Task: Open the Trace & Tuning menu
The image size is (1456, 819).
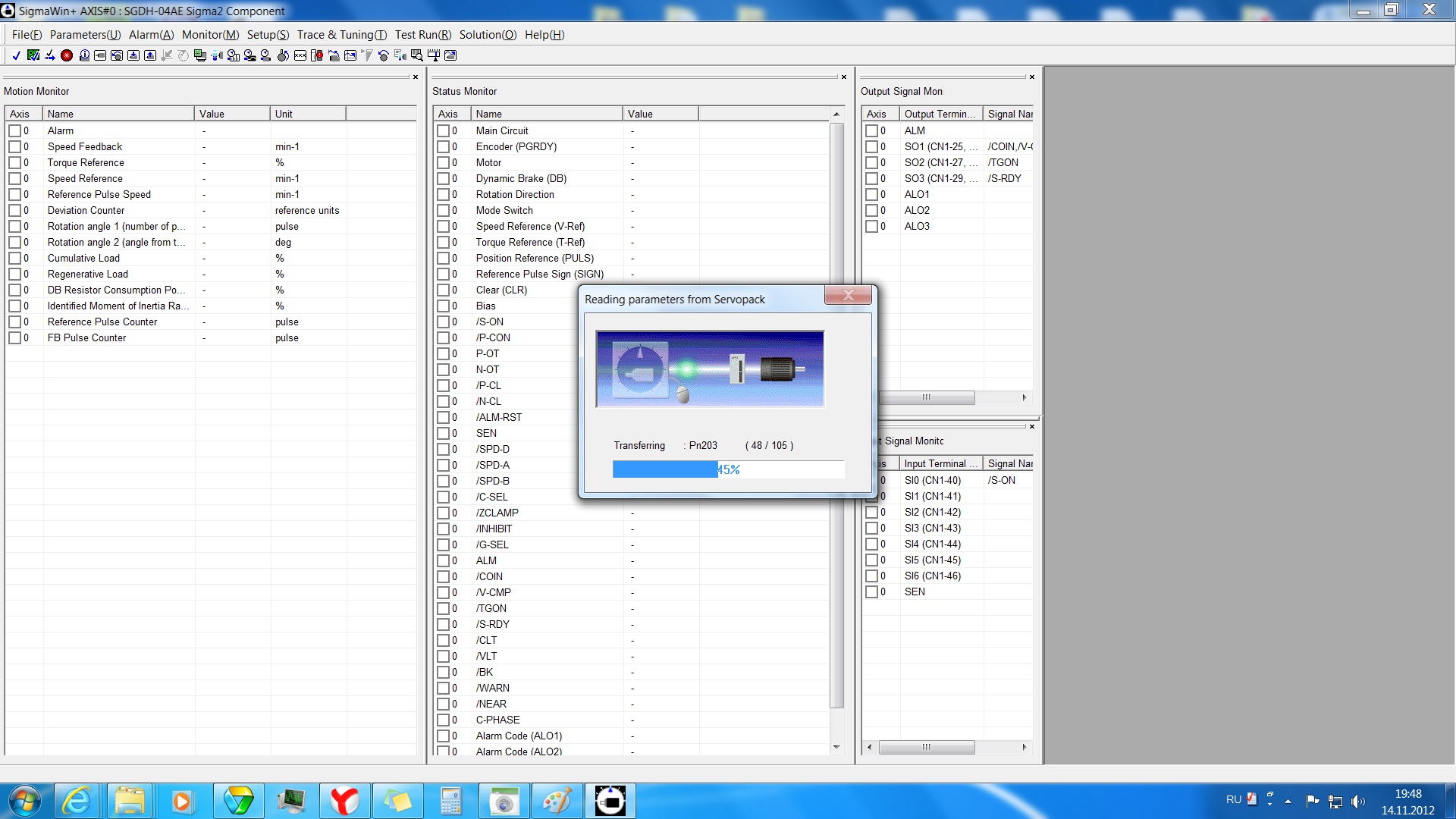Action: coord(341,35)
